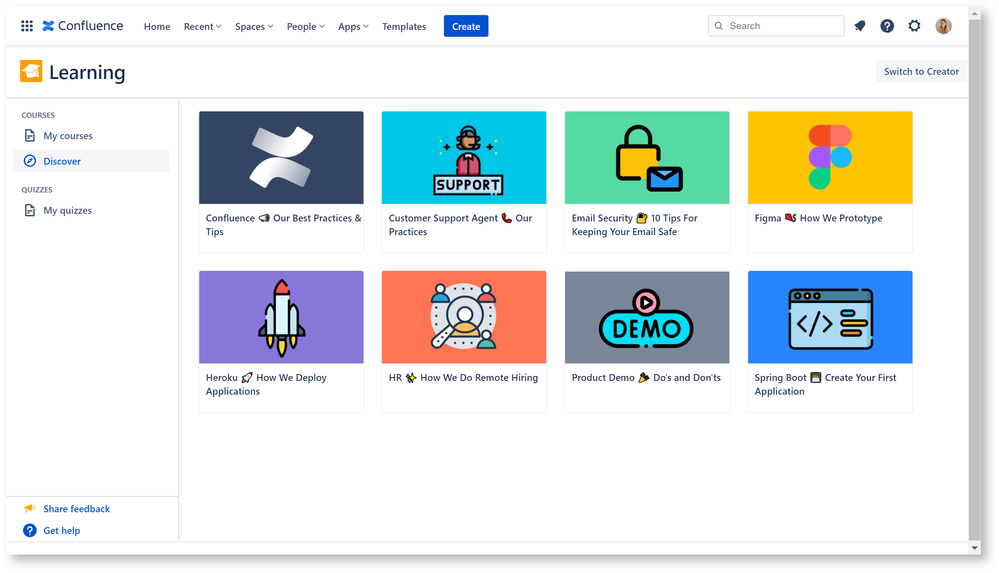Click the Share feedback link

76,509
